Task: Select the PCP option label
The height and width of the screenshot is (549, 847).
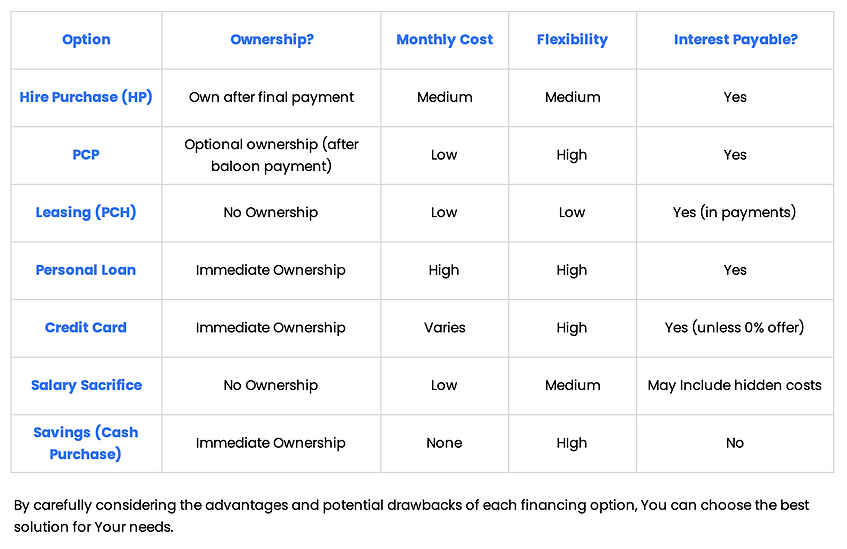Action: coord(86,155)
